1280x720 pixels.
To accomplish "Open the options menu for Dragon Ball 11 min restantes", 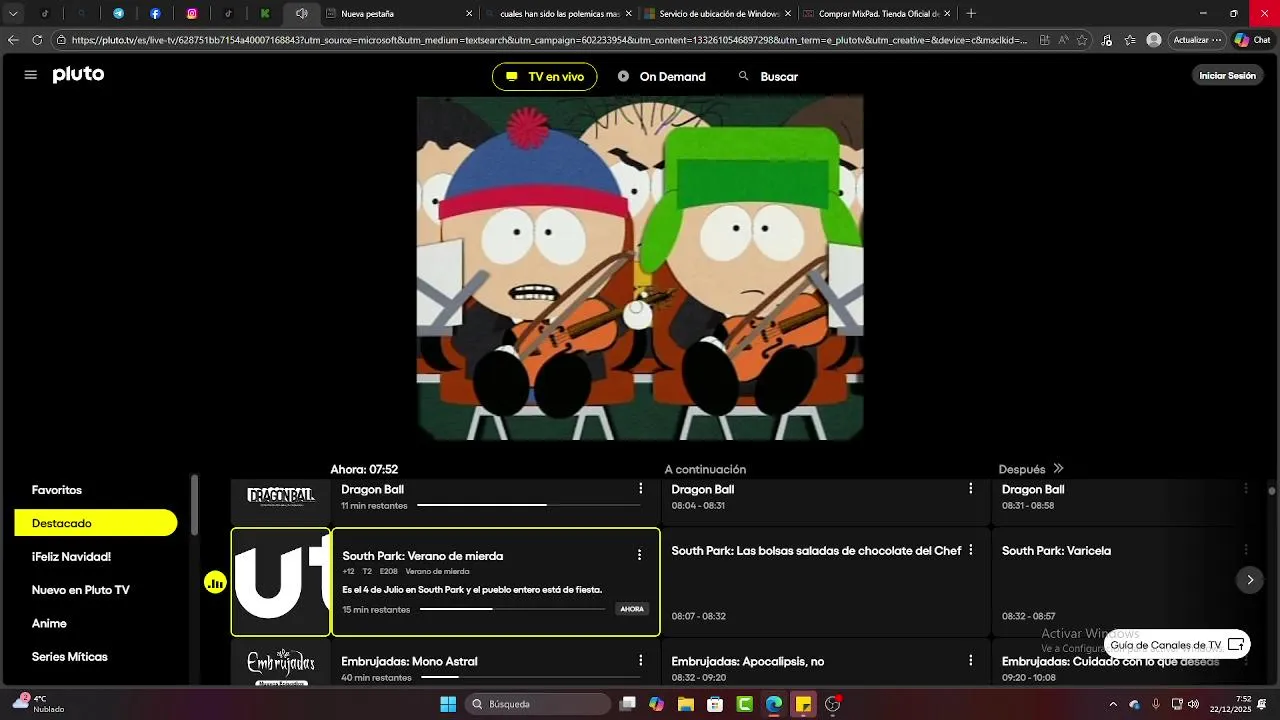I will coord(641,489).
